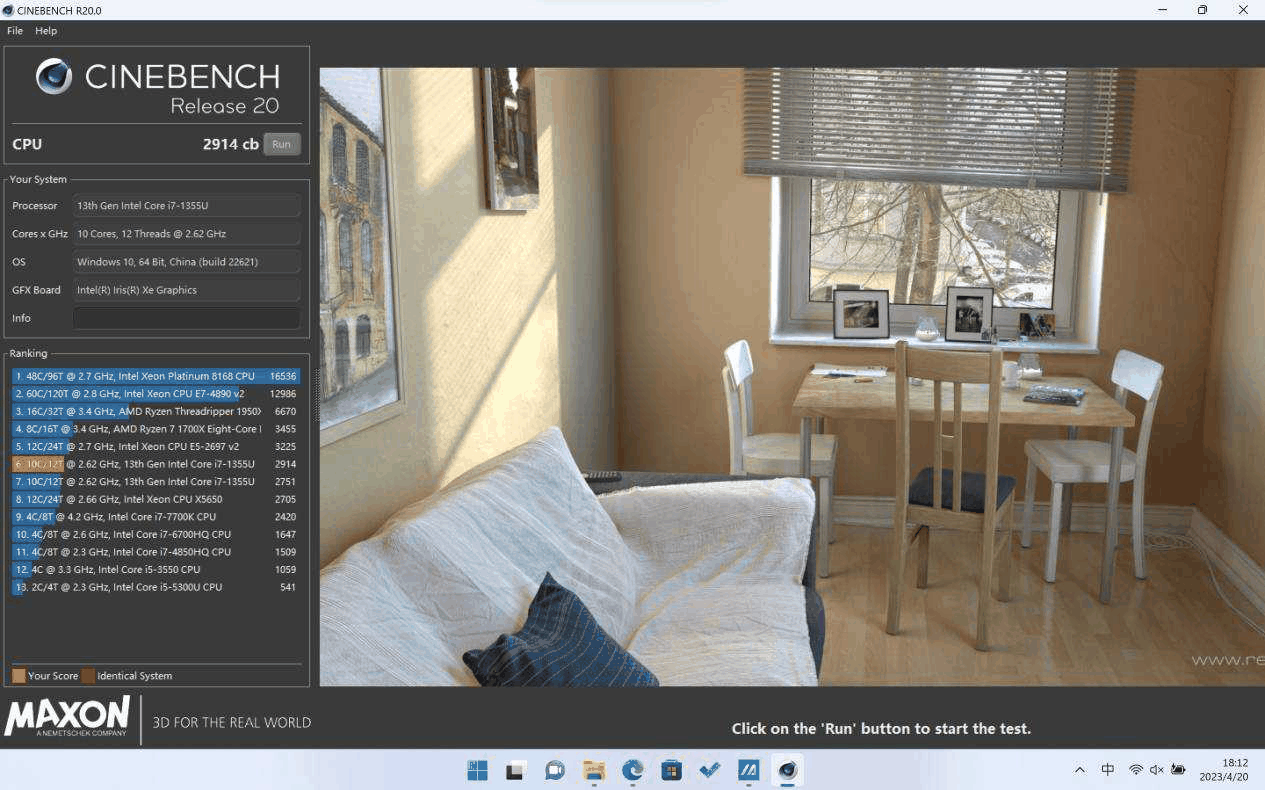Click the muted volume tray icon
Screen dimensions: 1265x790
coord(1157,769)
